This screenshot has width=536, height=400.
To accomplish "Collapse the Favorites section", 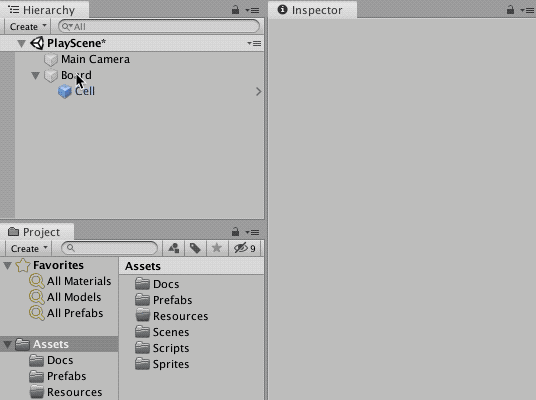I will coord(8,266).
